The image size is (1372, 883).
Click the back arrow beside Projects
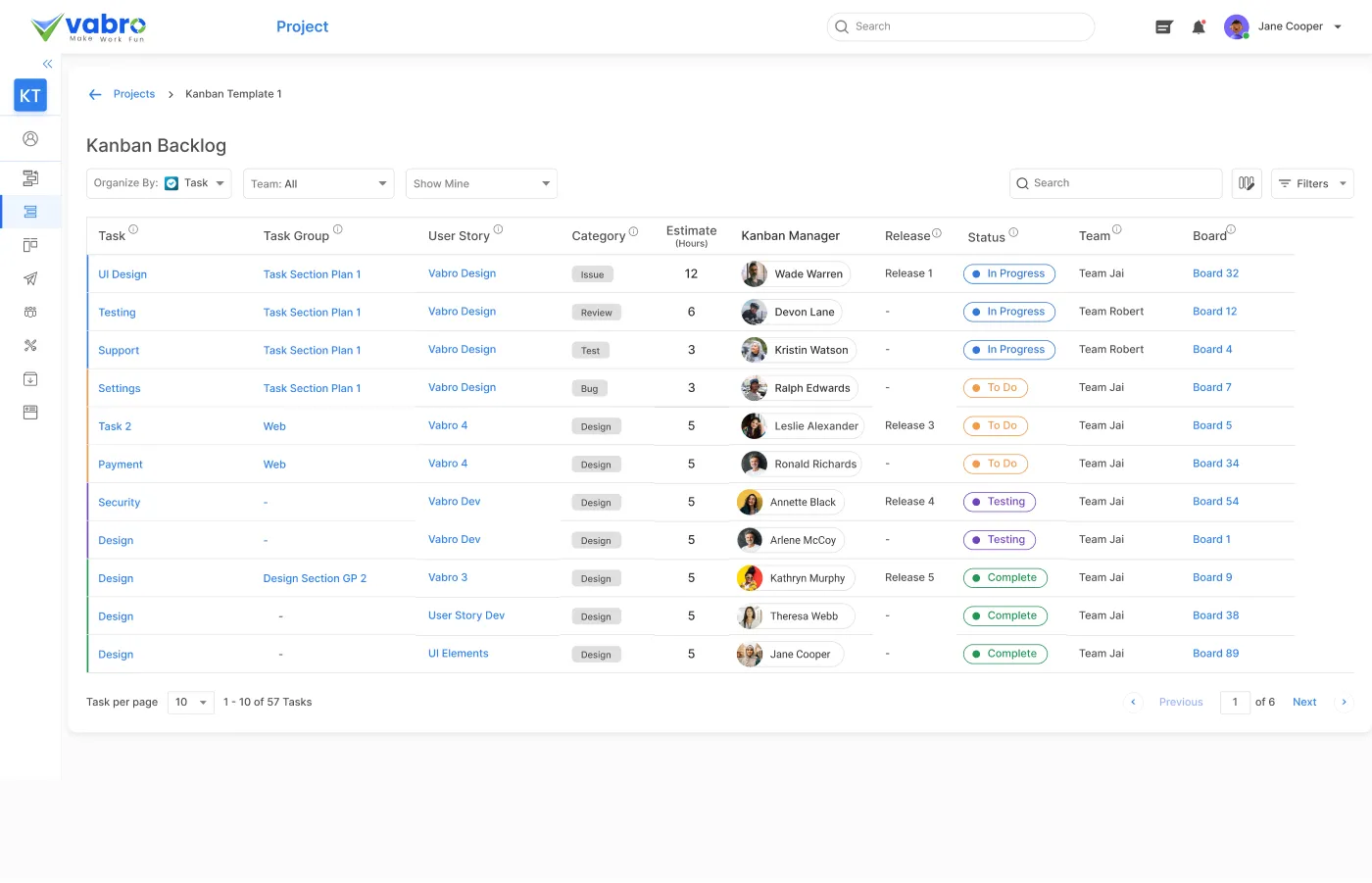(x=95, y=95)
